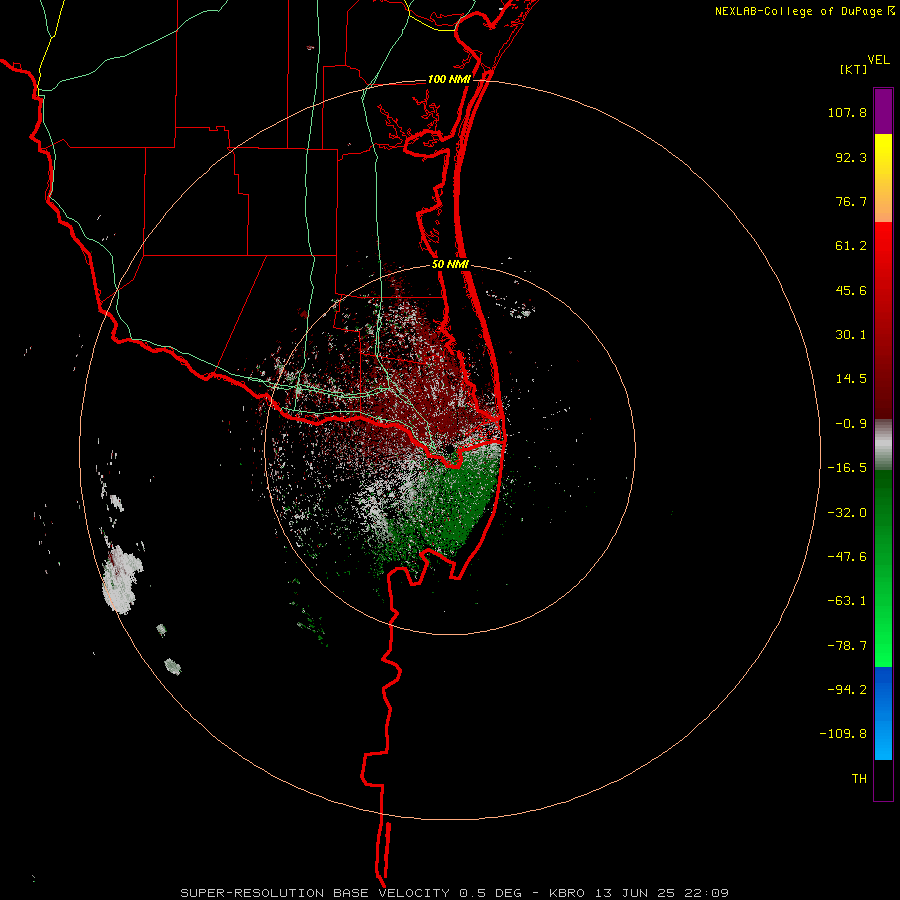Click the TH threshold label

(x=859, y=778)
